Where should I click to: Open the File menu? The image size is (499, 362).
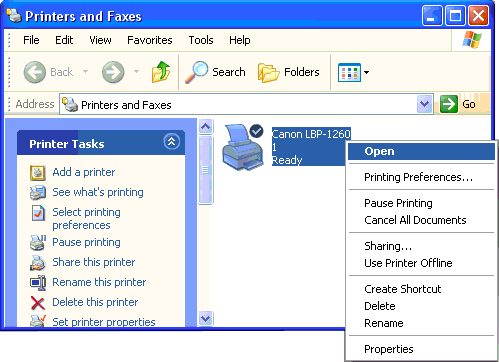31,40
